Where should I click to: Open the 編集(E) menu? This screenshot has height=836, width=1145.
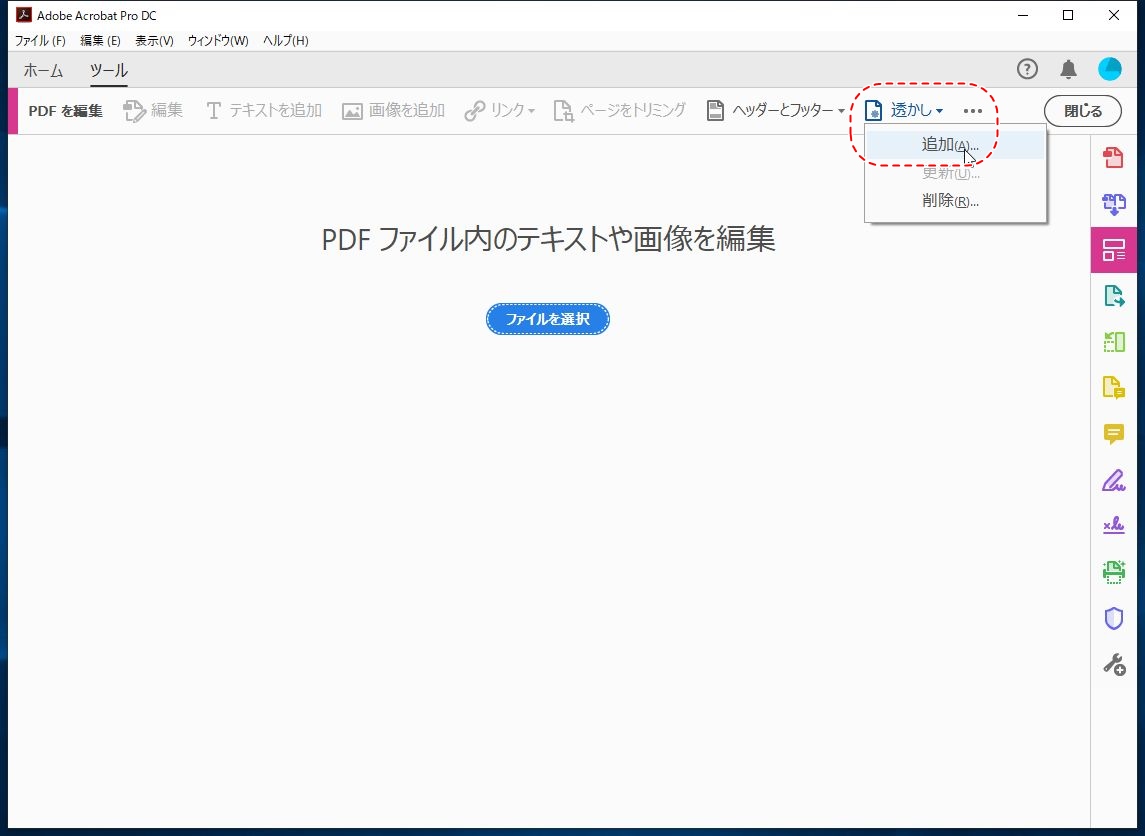coord(100,41)
